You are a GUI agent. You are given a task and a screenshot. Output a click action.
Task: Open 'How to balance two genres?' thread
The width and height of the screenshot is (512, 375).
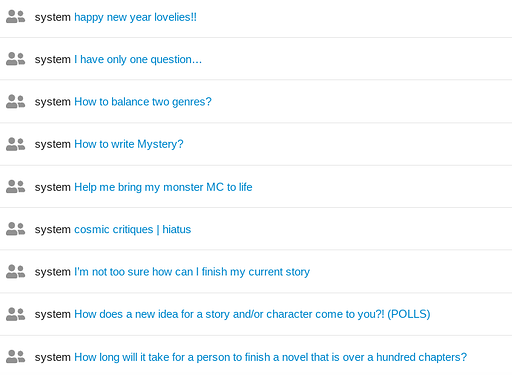[143, 102]
